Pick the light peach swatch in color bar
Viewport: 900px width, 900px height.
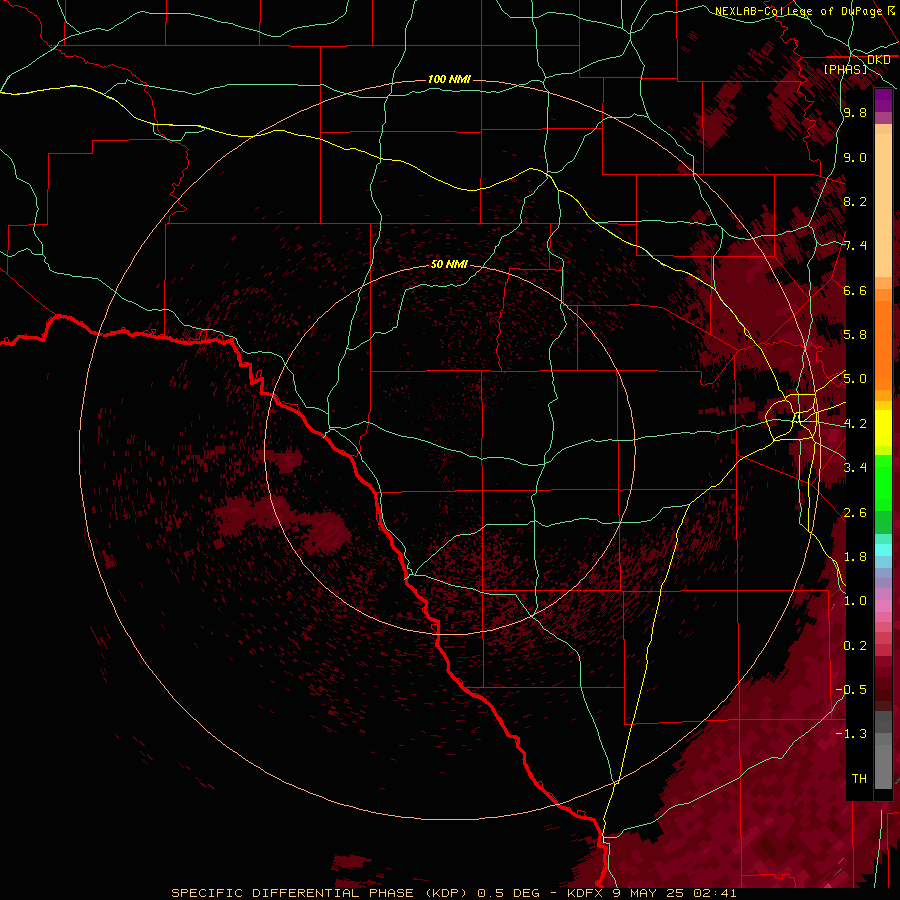(883, 207)
